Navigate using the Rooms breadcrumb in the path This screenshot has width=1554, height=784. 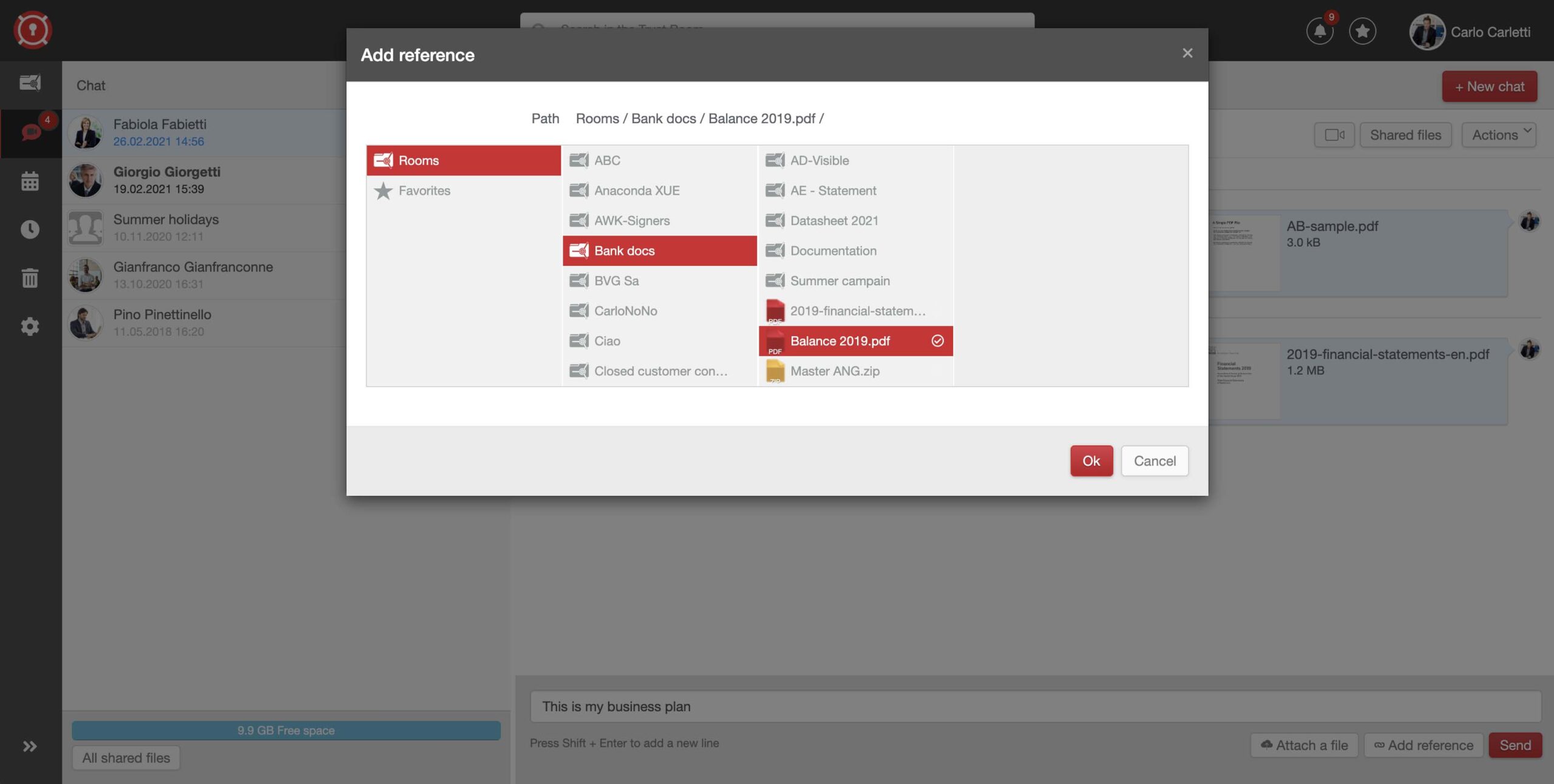pyautogui.click(x=597, y=118)
